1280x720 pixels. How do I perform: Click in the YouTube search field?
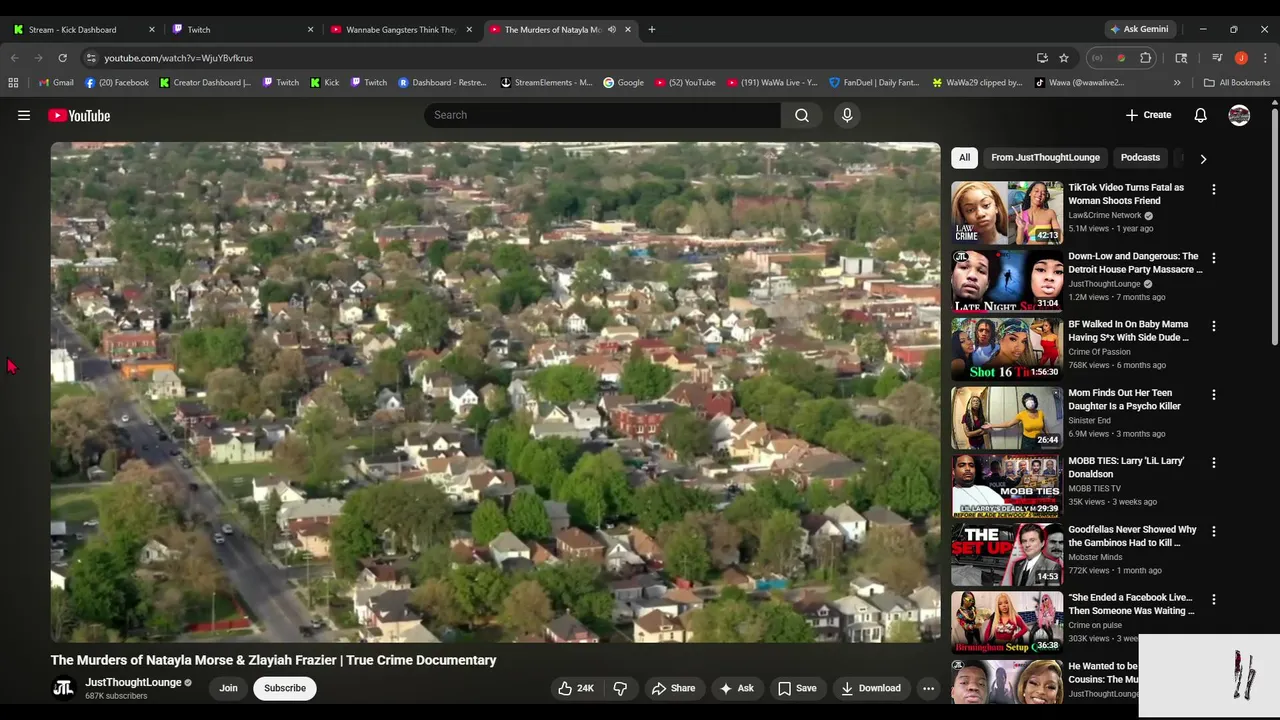pos(602,115)
